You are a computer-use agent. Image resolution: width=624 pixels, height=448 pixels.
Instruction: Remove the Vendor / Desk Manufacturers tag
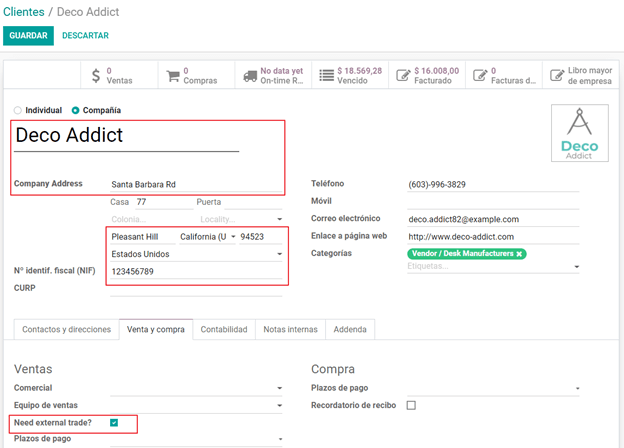tap(520, 254)
